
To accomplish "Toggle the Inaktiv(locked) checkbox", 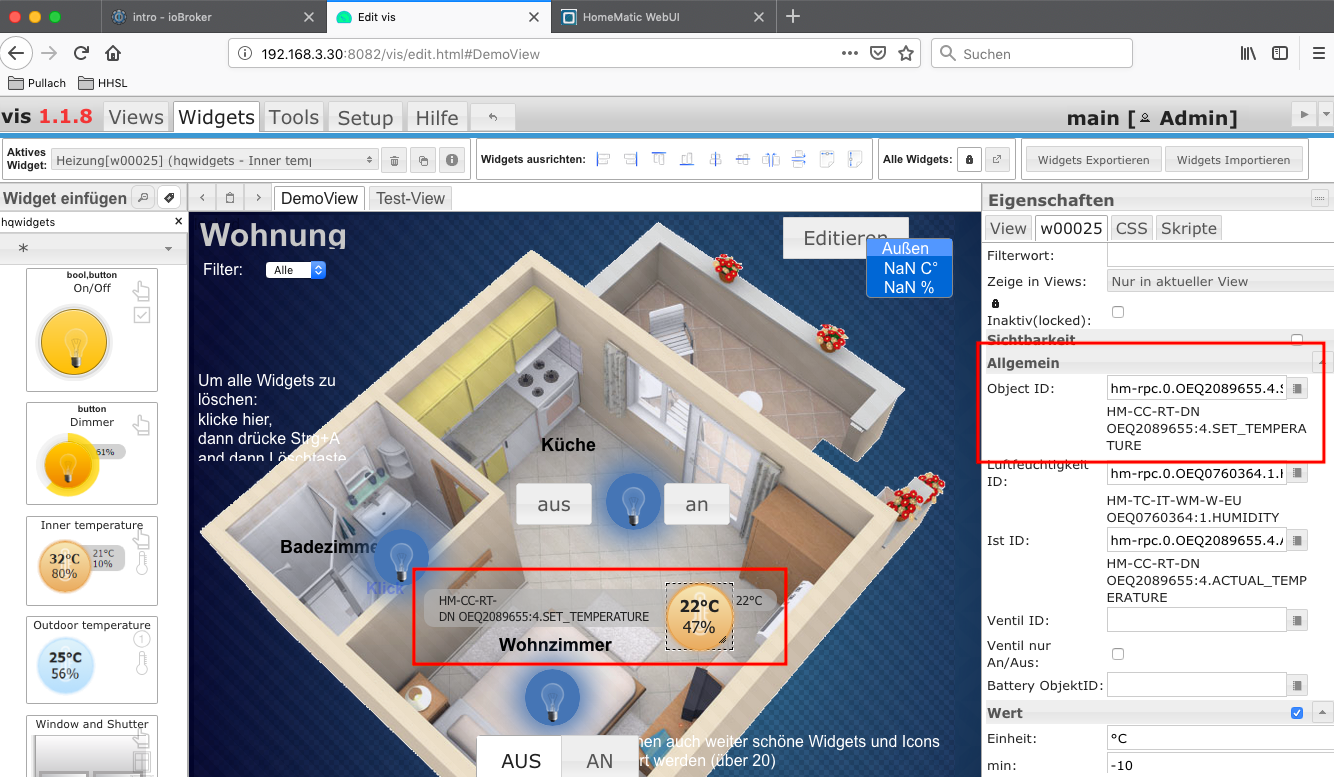I will pyautogui.click(x=1118, y=312).
